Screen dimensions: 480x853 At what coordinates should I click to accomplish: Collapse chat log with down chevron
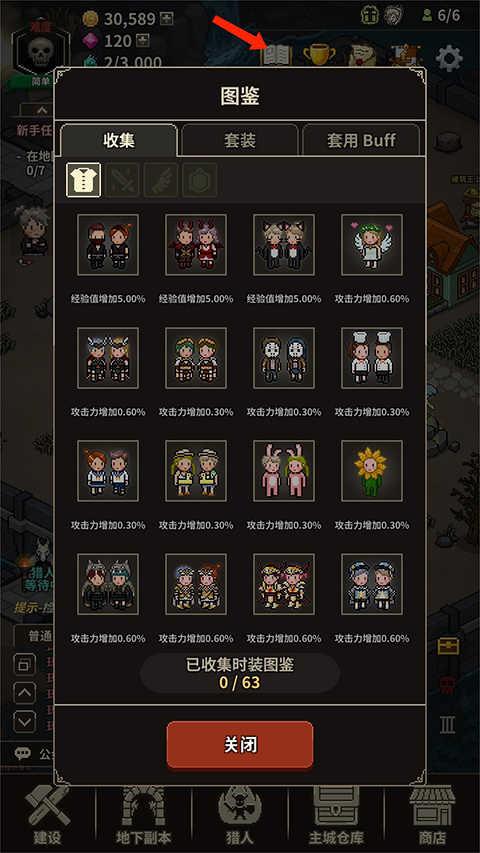coord(24,722)
